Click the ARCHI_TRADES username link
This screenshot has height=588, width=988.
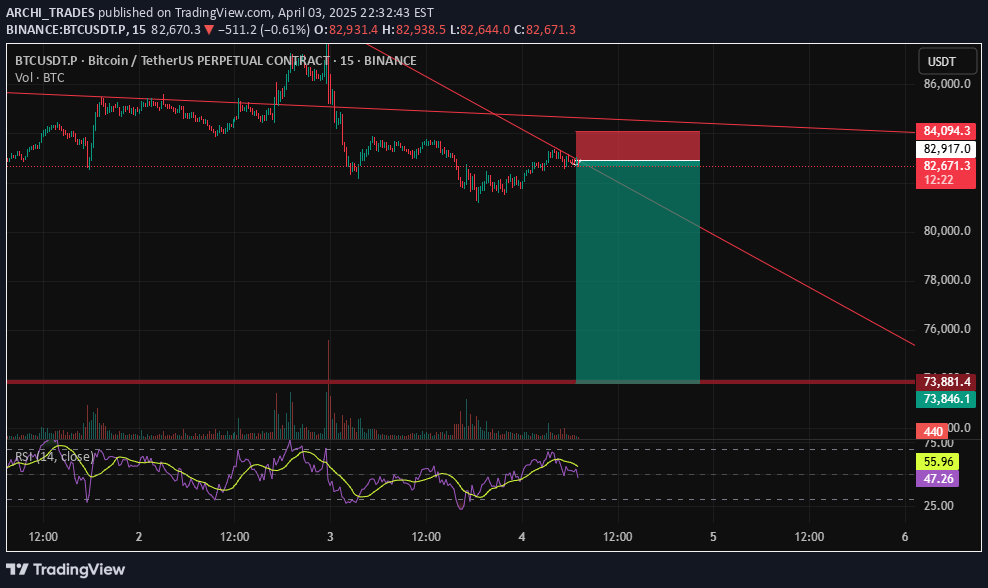click(x=49, y=13)
